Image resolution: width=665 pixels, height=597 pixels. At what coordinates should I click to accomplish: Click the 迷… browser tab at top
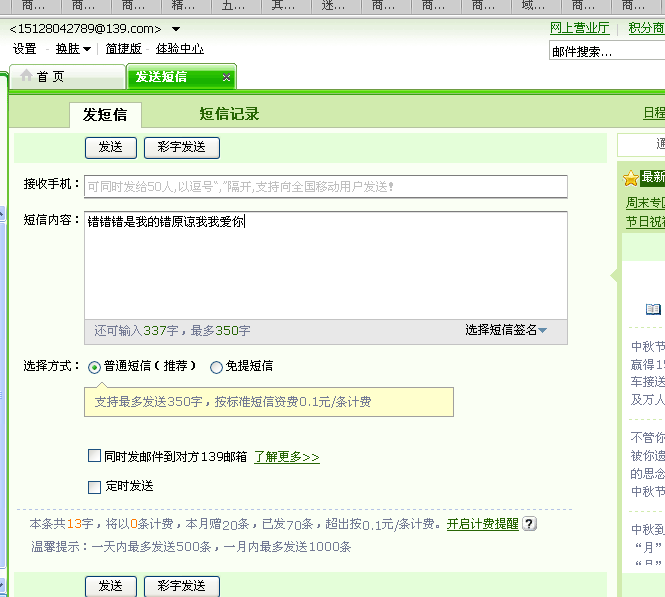pyautogui.click(x=336, y=6)
